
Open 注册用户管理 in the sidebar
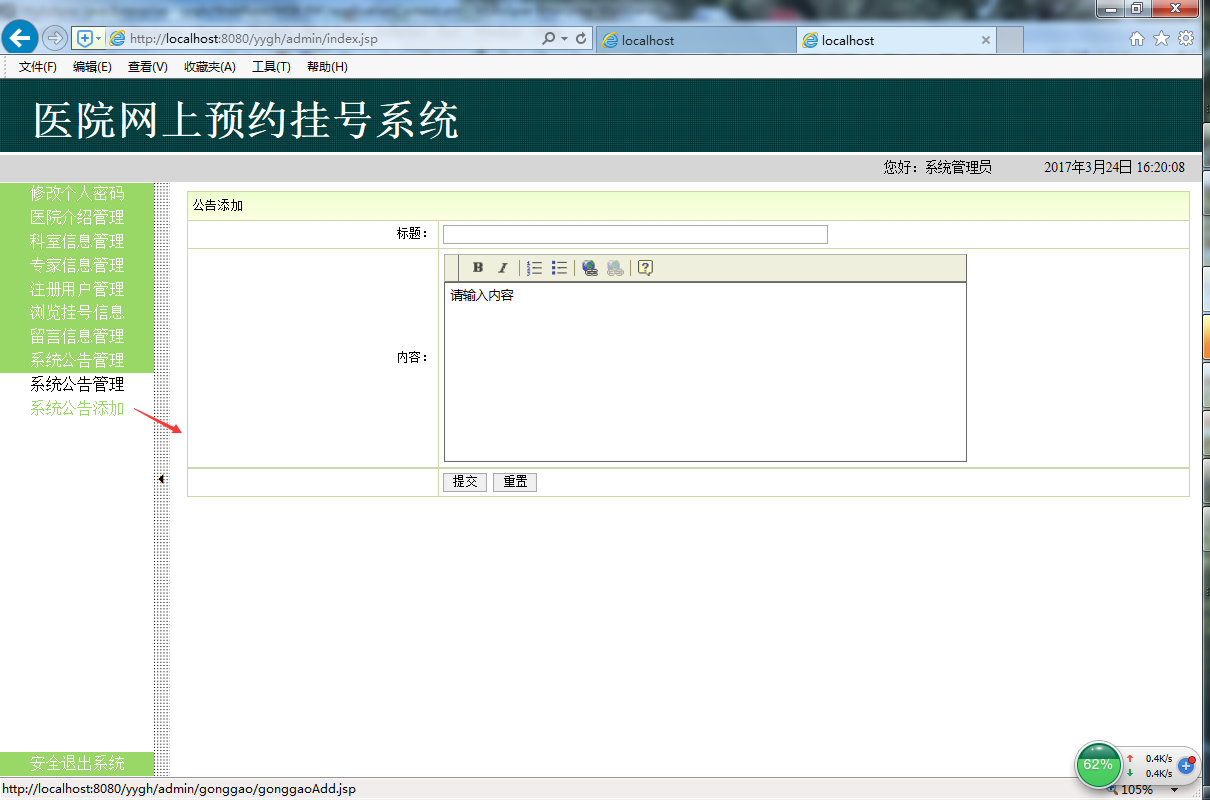(77, 289)
